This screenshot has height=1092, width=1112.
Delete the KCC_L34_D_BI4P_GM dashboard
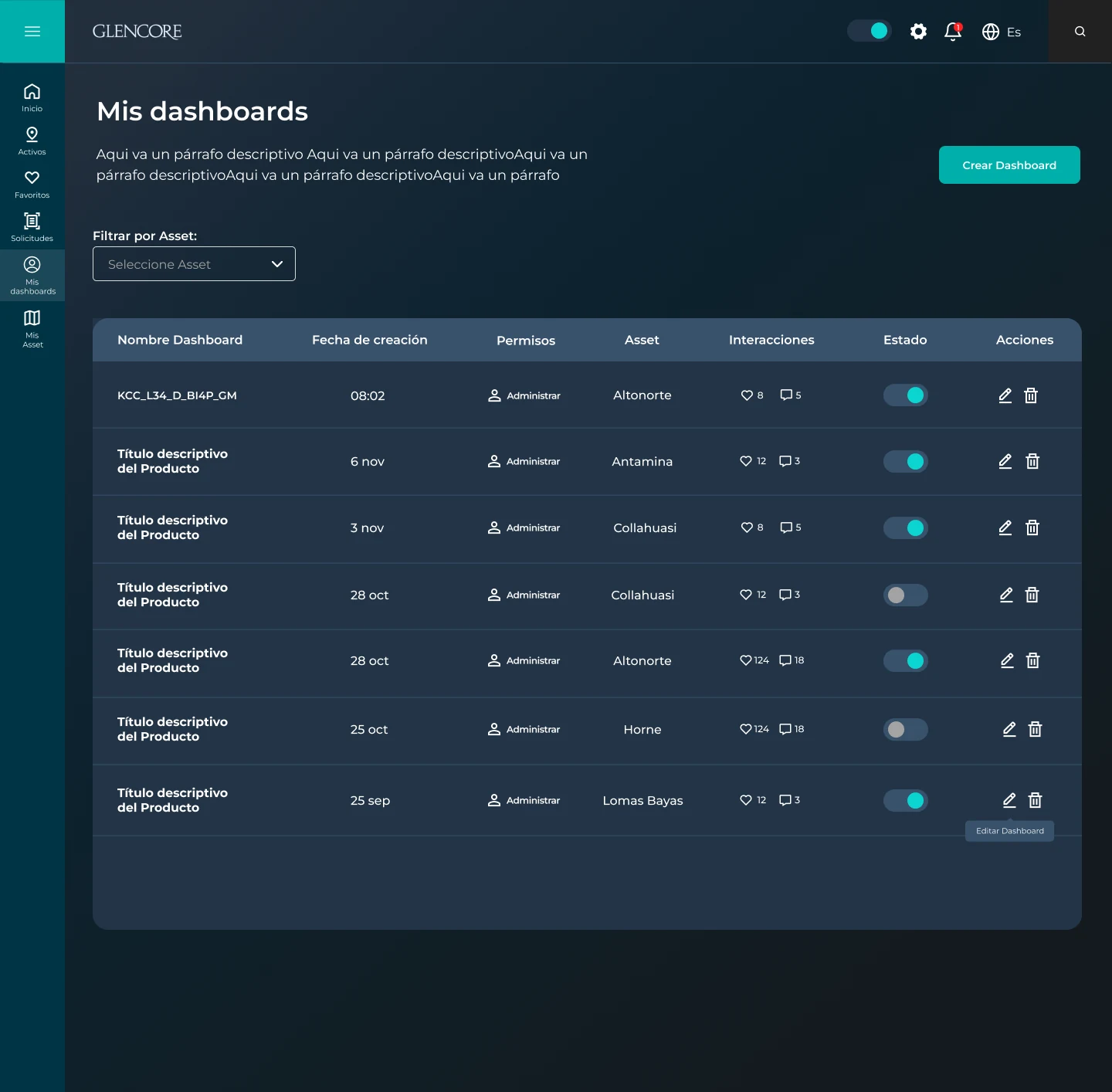pyautogui.click(x=1031, y=395)
